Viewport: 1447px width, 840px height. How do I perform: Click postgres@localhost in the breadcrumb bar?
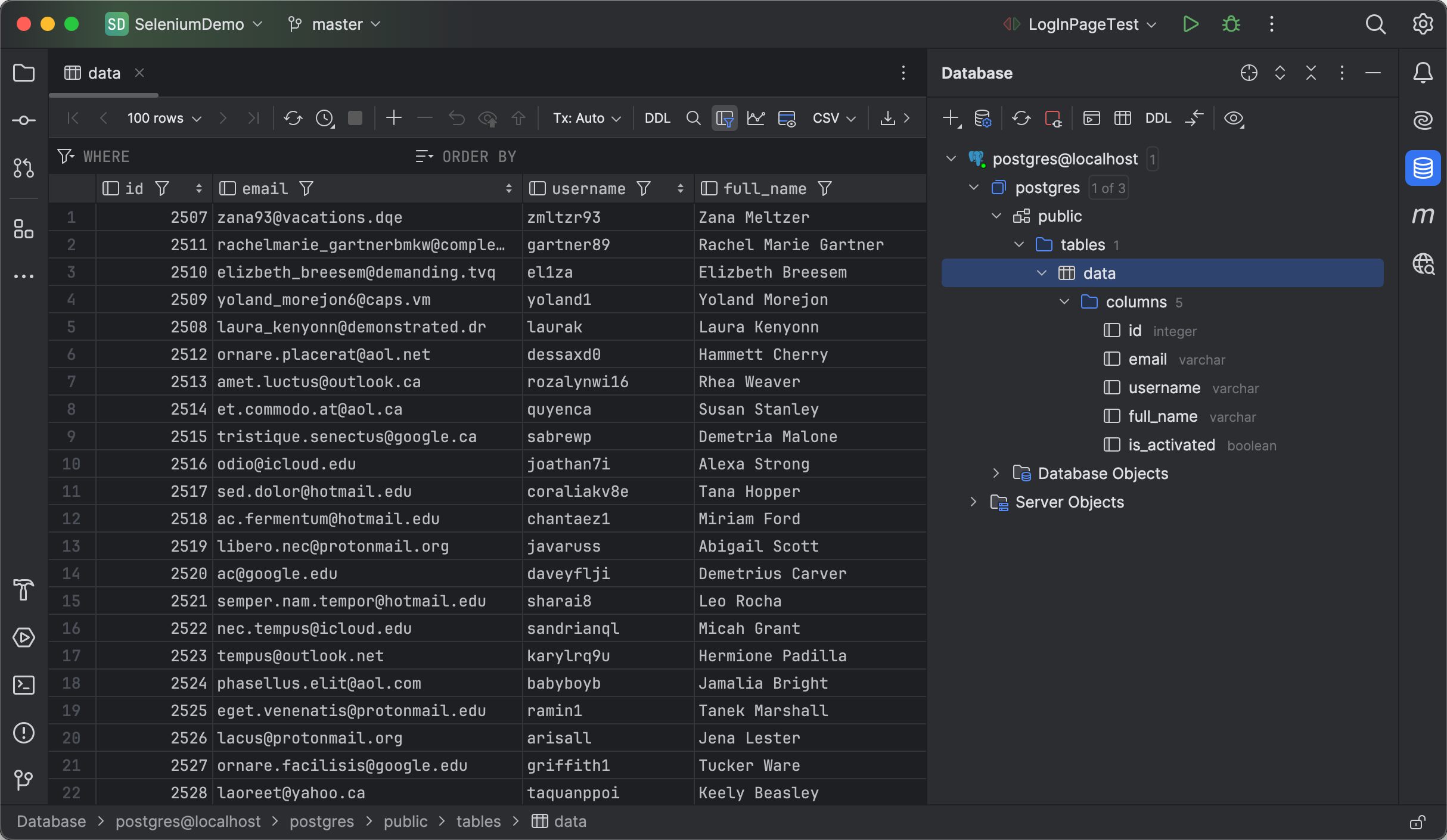pos(188,822)
